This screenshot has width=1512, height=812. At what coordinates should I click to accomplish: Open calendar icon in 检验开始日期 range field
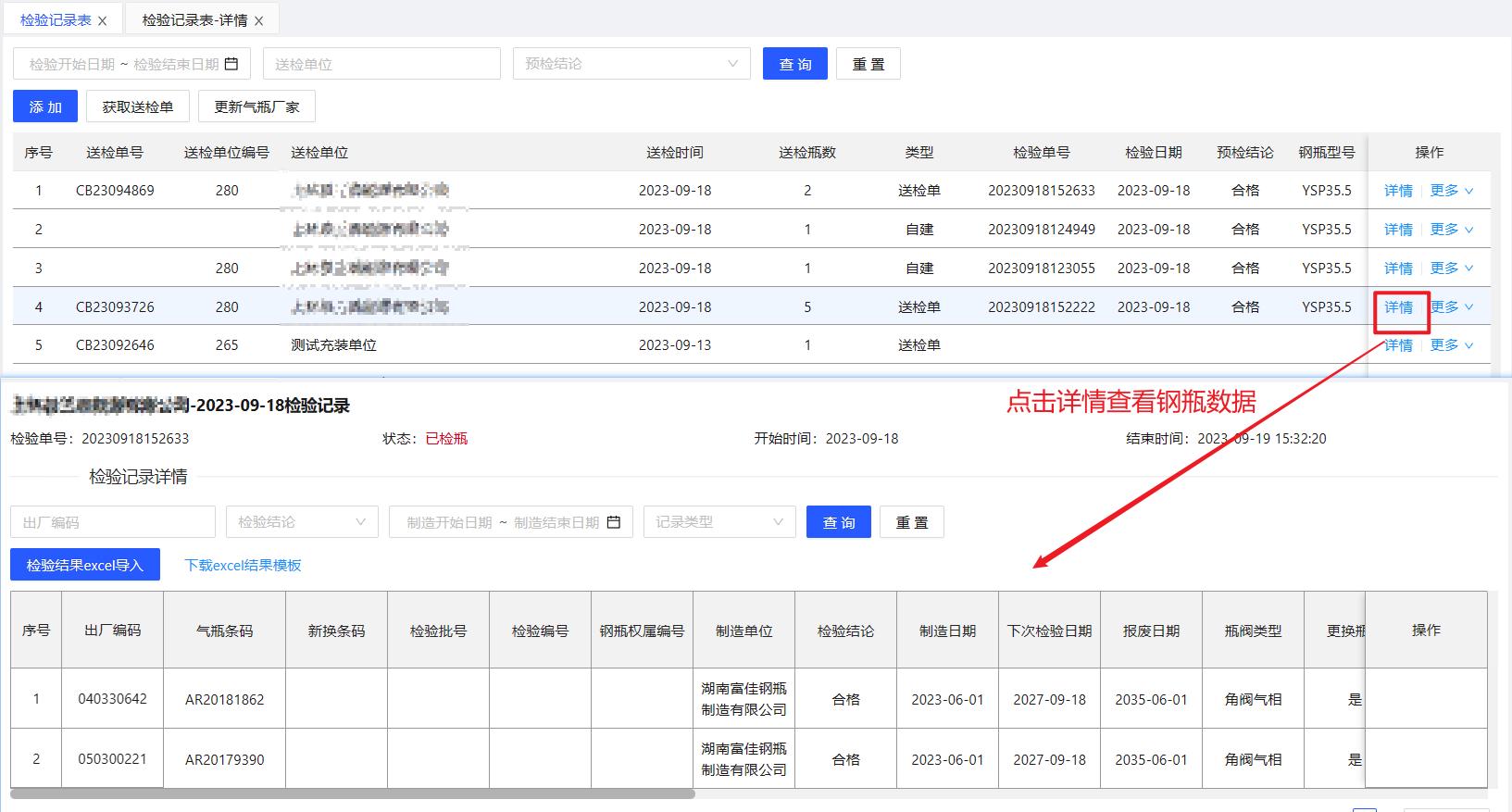point(231,64)
